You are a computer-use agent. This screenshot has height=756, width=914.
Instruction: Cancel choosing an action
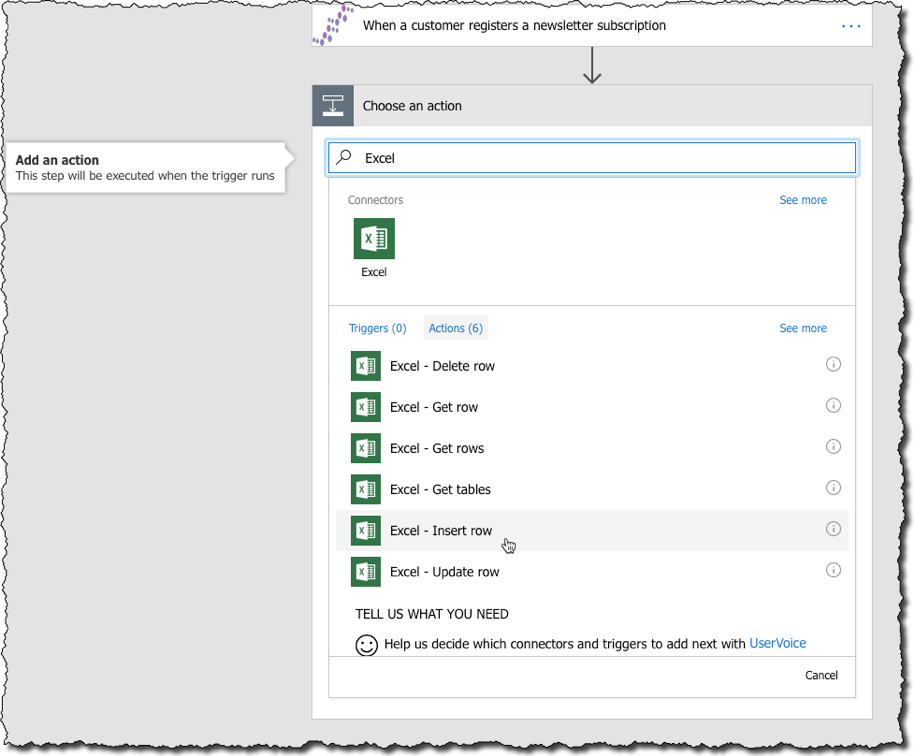pyautogui.click(x=821, y=675)
